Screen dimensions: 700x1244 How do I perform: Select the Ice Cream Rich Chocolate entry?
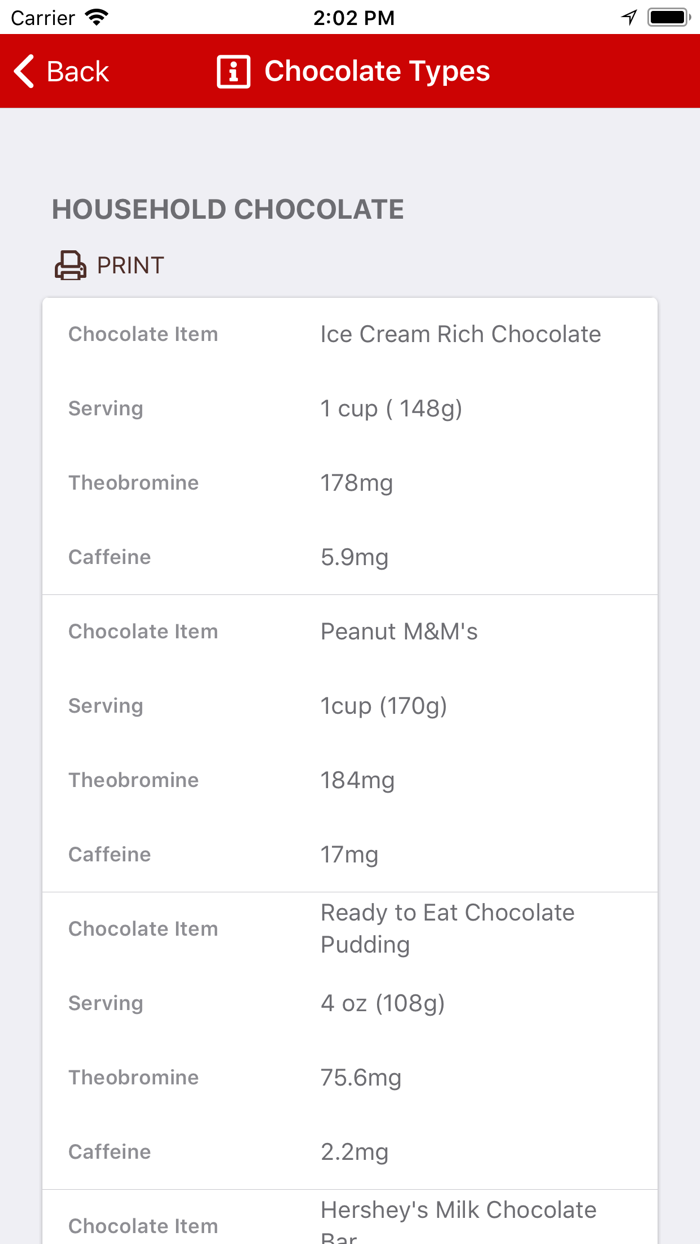click(460, 333)
